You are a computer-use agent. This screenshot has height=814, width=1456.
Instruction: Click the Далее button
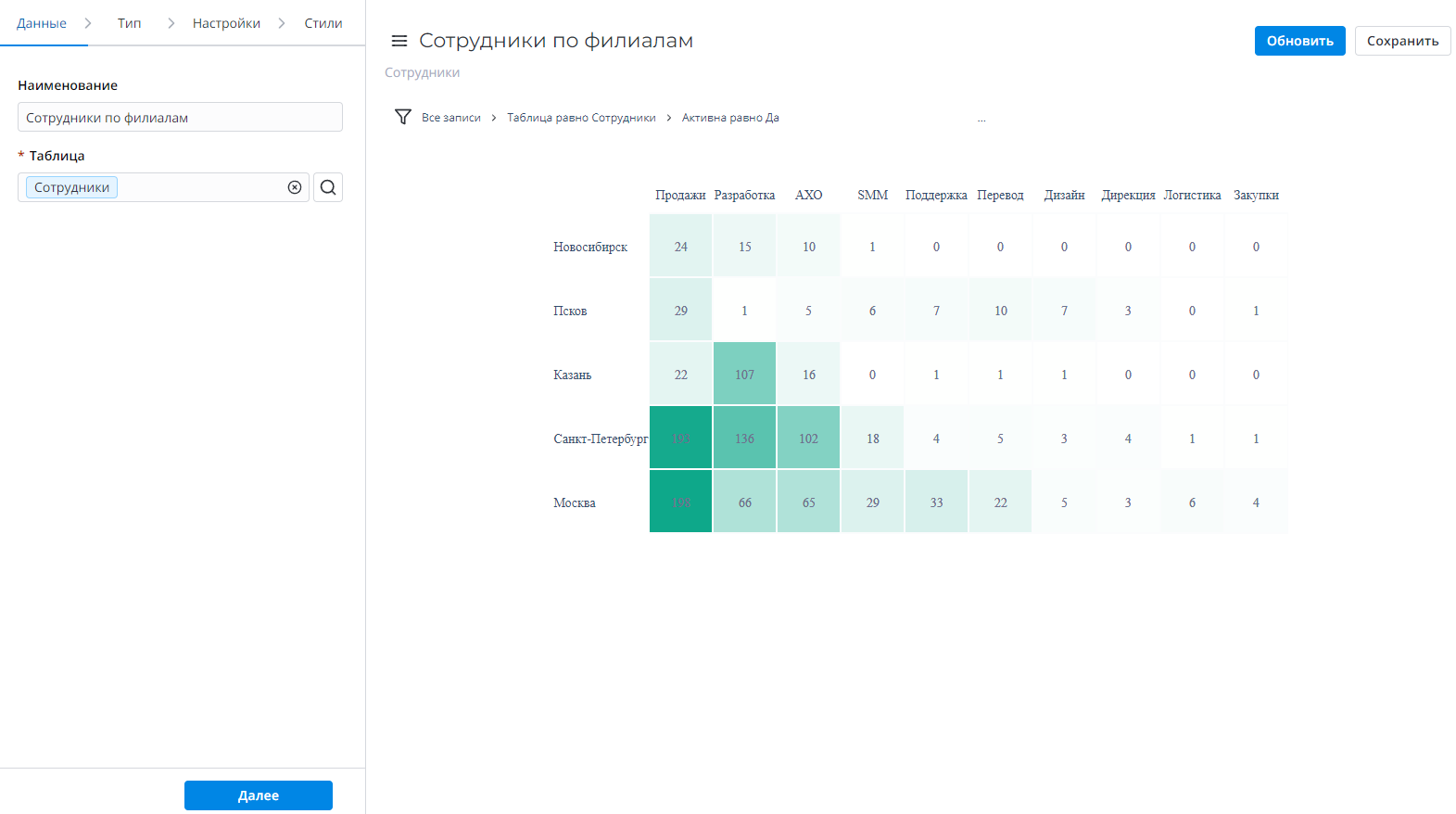pyautogui.click(x=259, y=795)
